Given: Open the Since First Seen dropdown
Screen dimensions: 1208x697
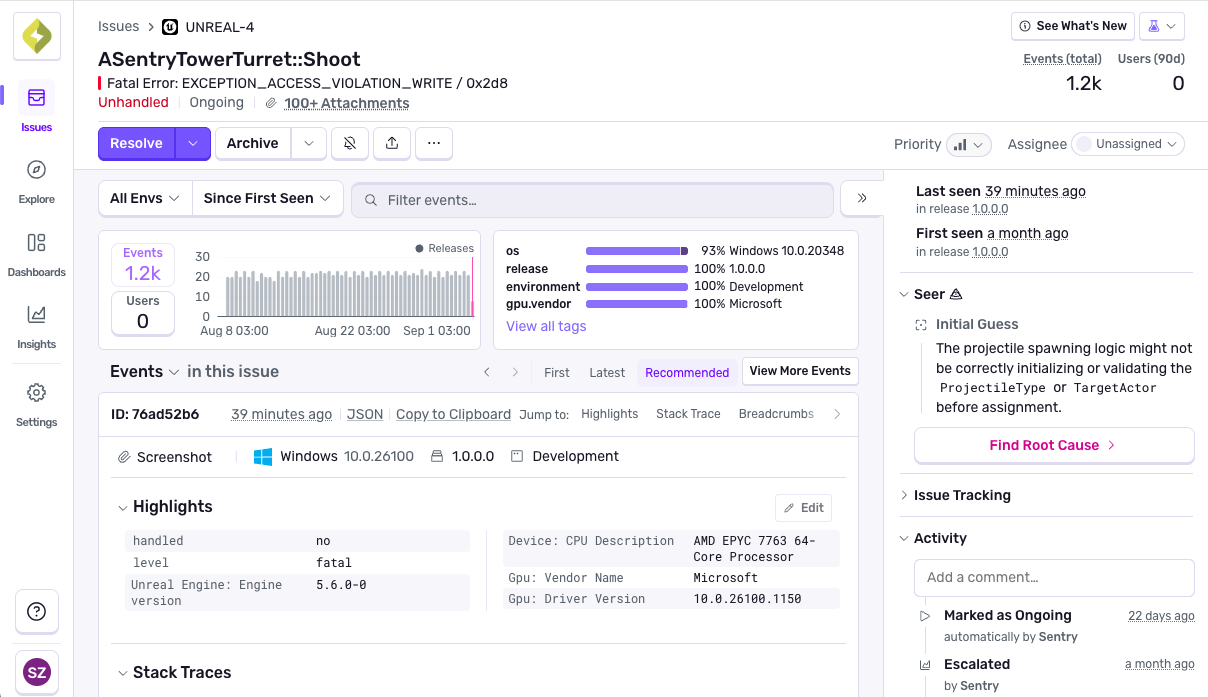Looking at the screenshot, I should 267,198.
